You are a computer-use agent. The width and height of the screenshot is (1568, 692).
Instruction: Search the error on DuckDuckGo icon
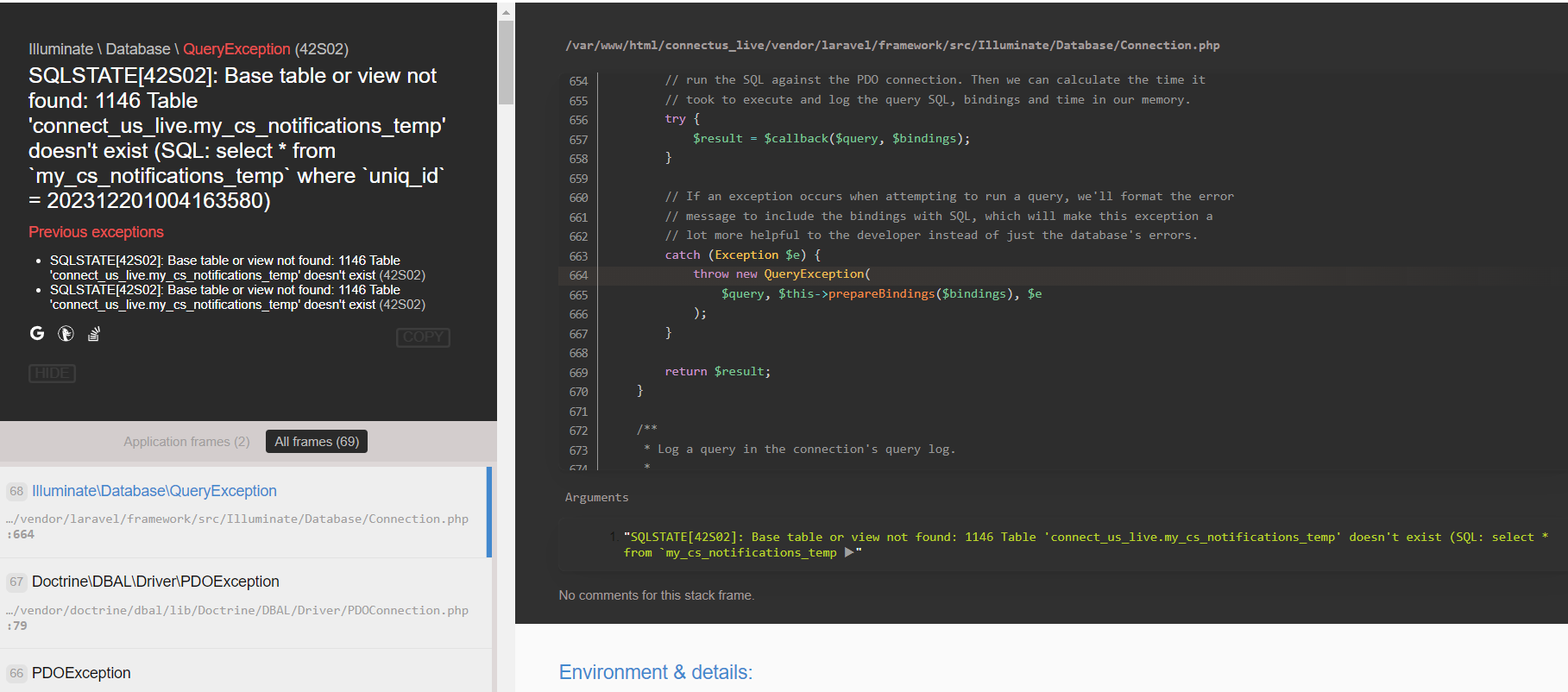click(x=66, y=333)
